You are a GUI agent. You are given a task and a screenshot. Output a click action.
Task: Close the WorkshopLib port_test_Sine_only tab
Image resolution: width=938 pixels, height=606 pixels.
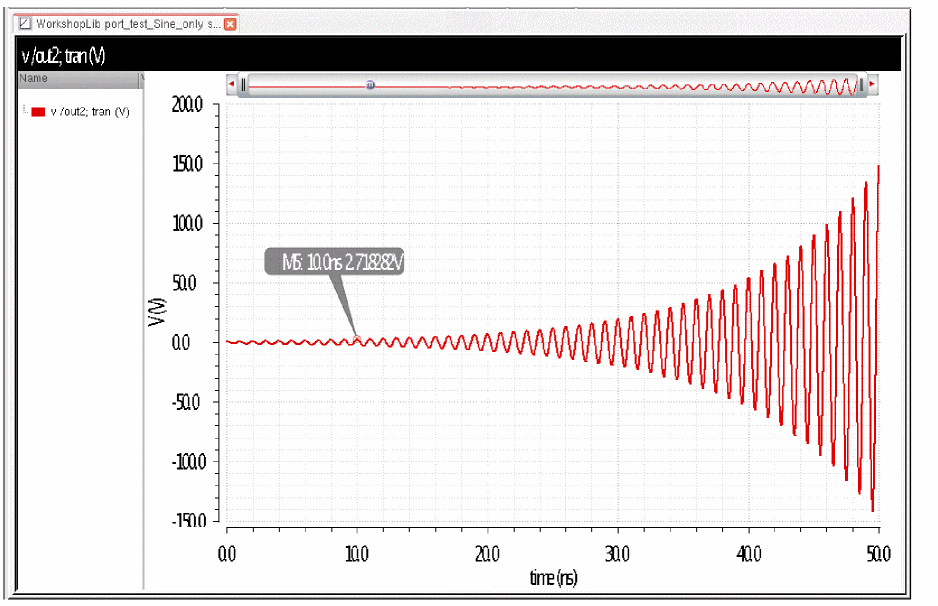click(230, 24)
